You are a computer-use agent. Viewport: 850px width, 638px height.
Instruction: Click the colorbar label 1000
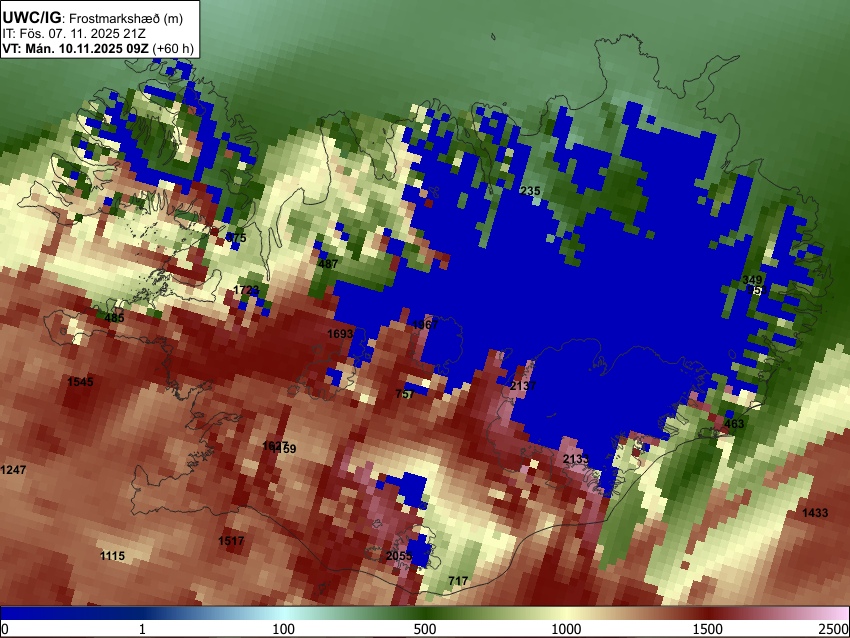coord(566,629)
